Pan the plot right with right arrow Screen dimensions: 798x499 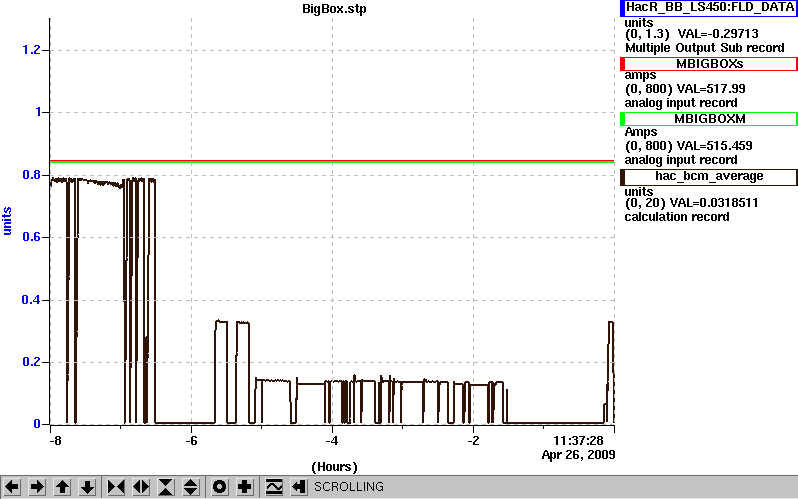click(x=37, y=487)
